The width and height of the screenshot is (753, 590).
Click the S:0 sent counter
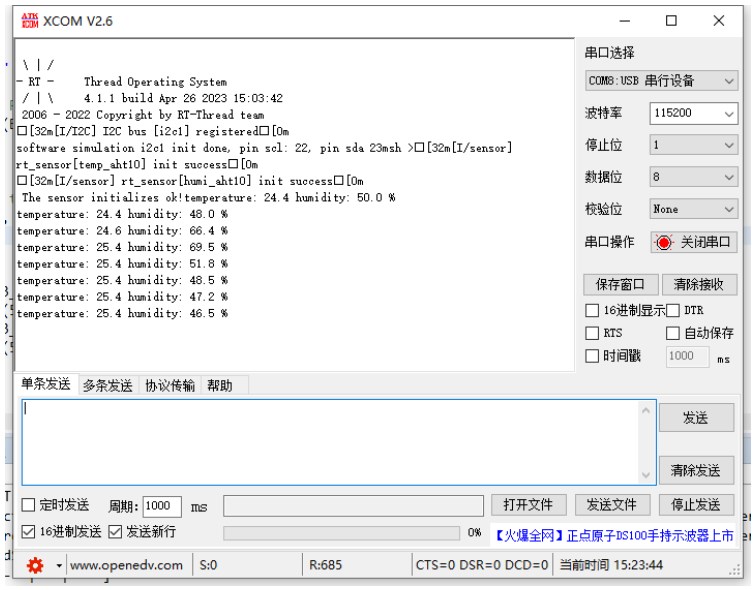(208, 566)
